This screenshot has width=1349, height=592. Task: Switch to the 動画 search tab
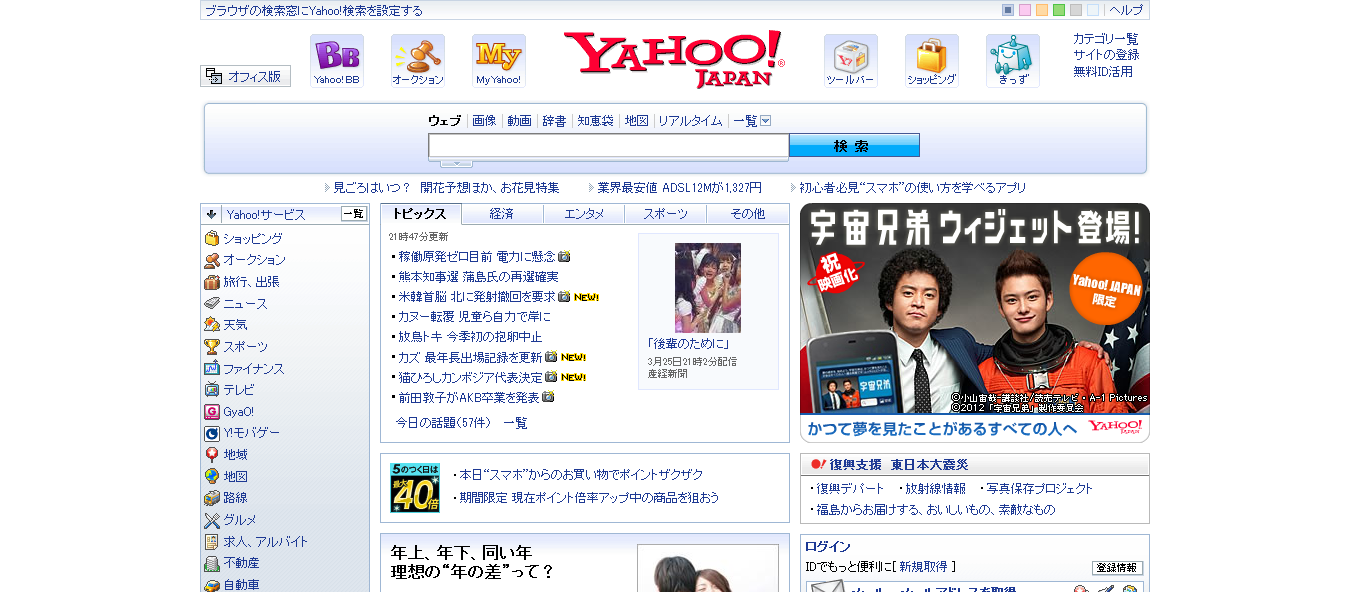[x=519, y=121]
